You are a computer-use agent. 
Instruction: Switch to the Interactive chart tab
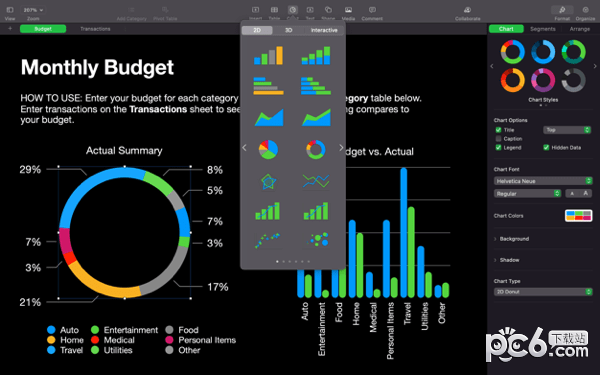coord(324,30)
